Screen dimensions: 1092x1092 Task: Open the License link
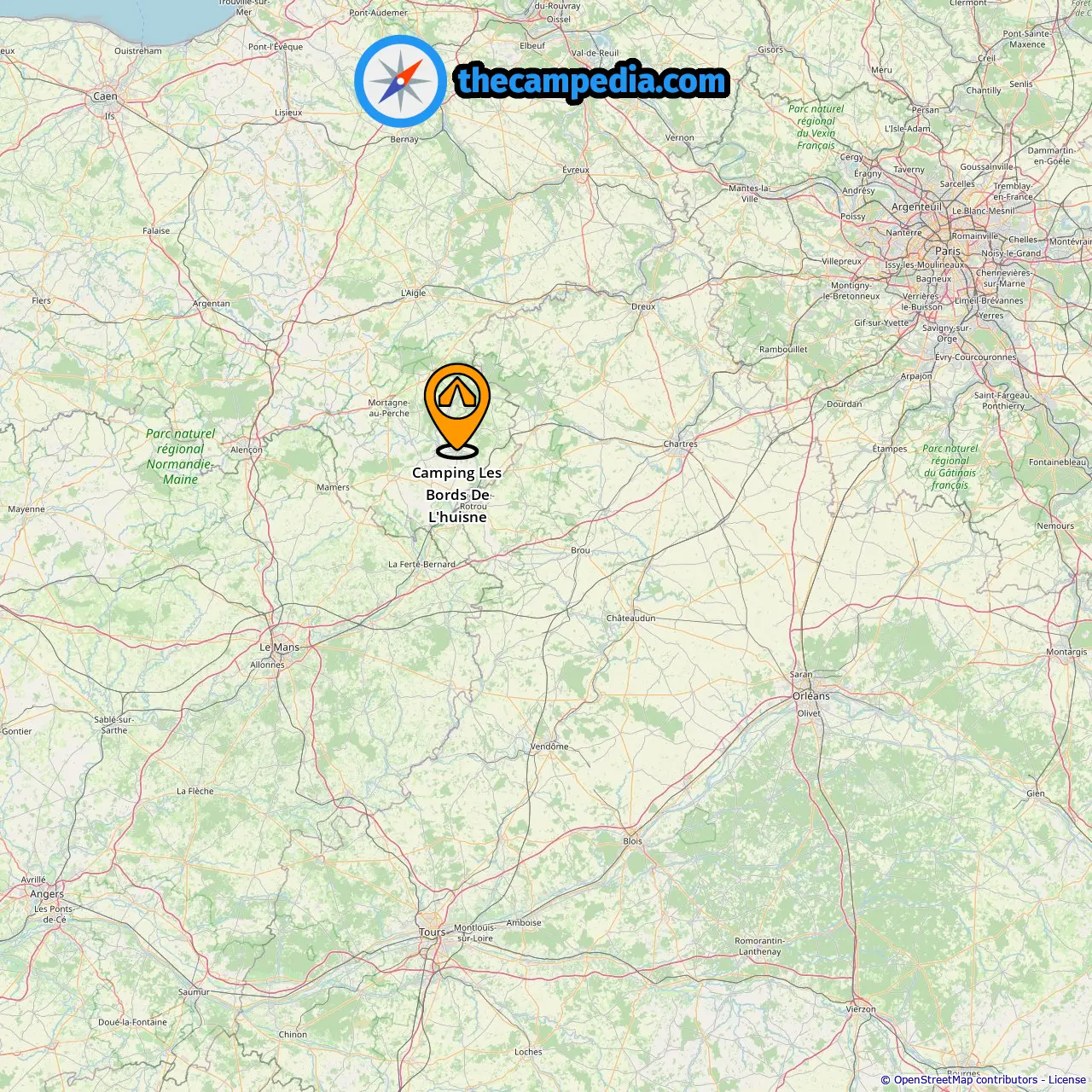tap(1067, 1080)
